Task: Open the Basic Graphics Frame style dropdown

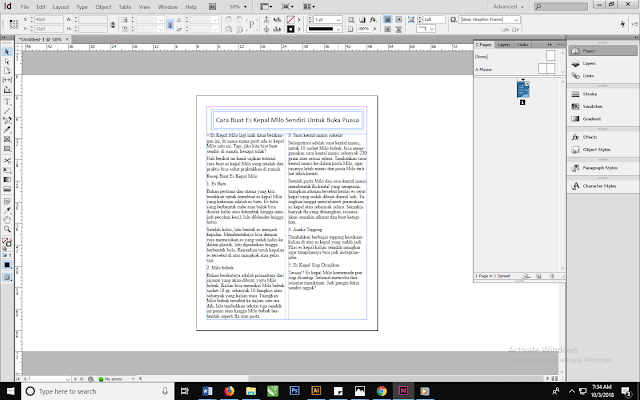Action: (516, 19)
